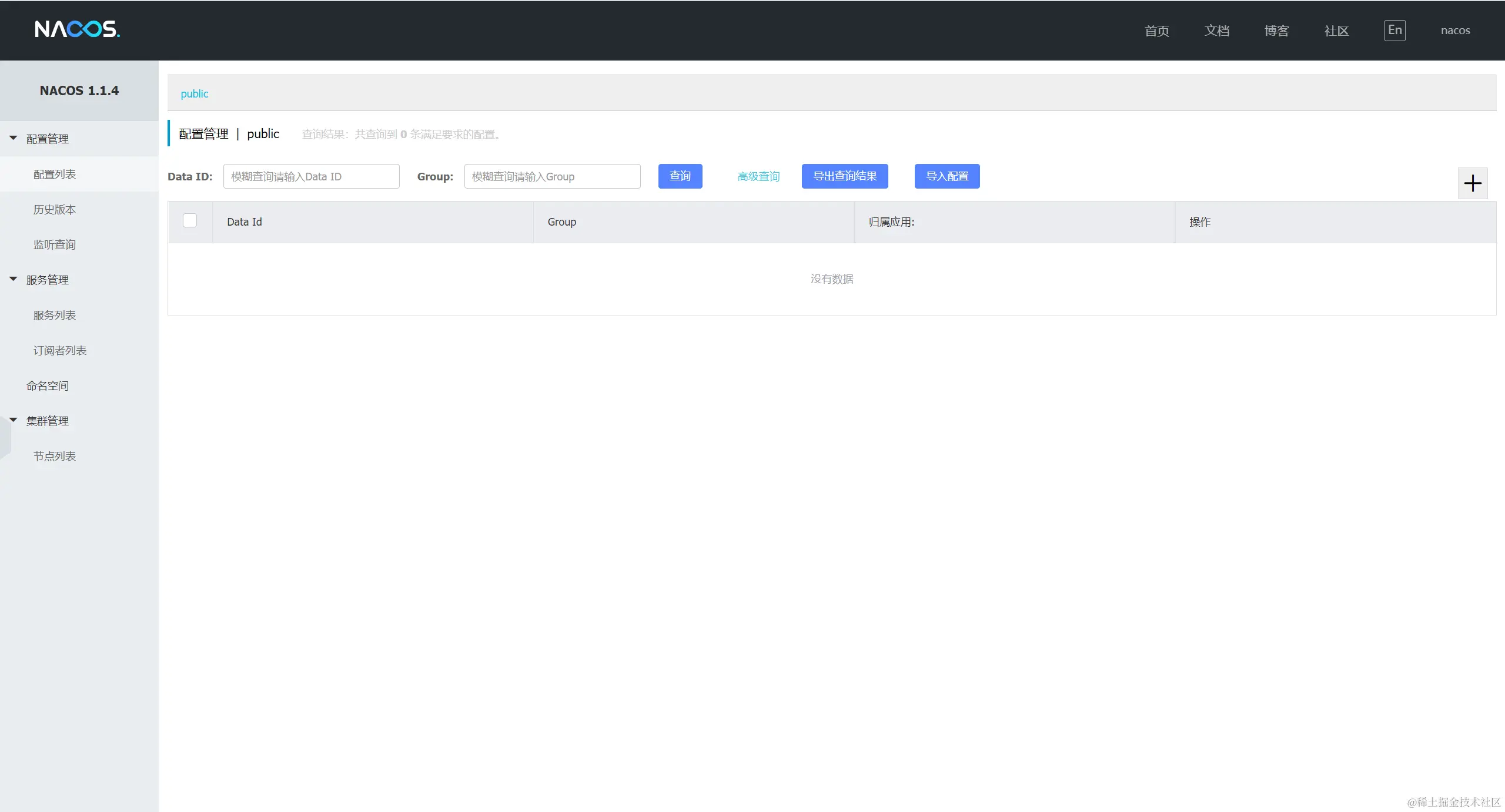
Task: Select 命名空间 in sidebar
Action: [x=48, y=385]
